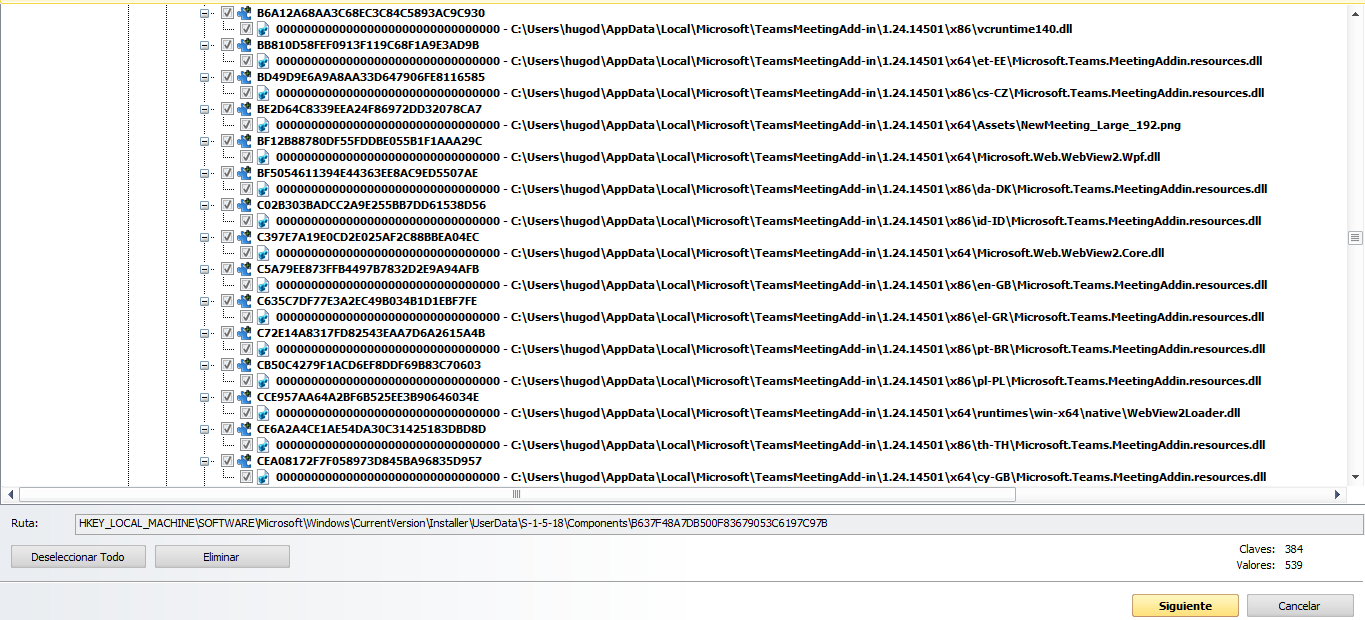
Task: Click file icon of the Microsoft.Web.WebView2.Wpf.dll value
Action: point(263,157)
